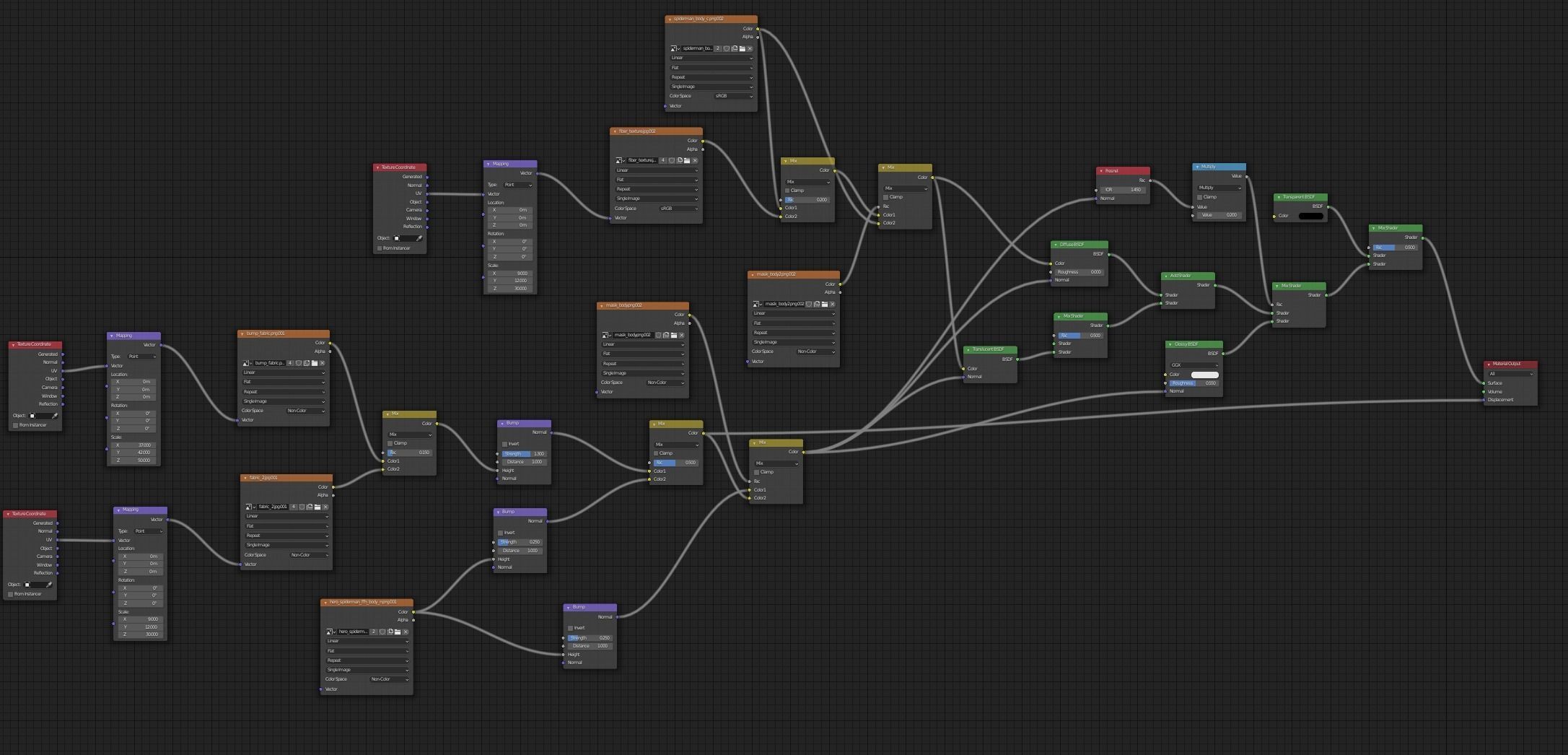1568x755 pixels.
Task: Check Invert in Bump node with Strength 1.300
Action: [504, 444]
